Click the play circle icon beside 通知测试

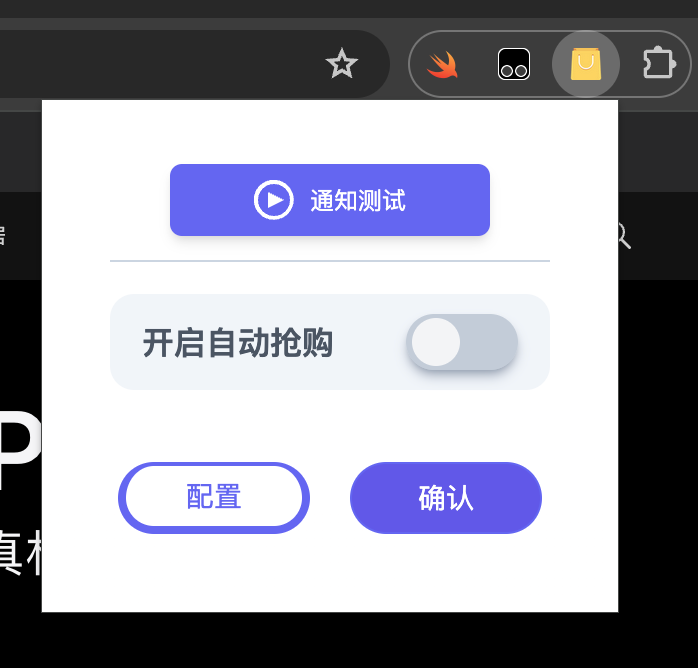(274, 200)
